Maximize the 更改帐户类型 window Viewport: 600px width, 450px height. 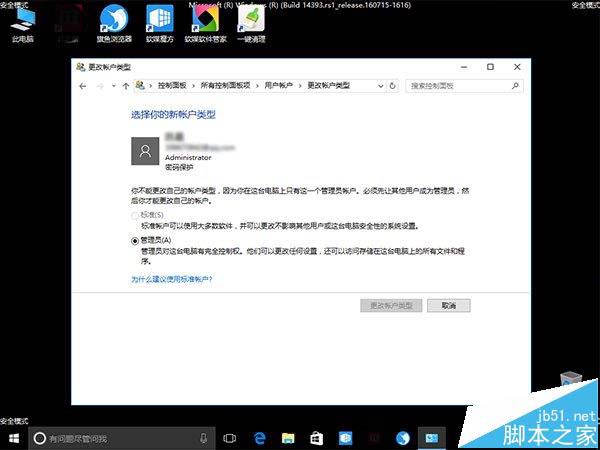[490, 67]
